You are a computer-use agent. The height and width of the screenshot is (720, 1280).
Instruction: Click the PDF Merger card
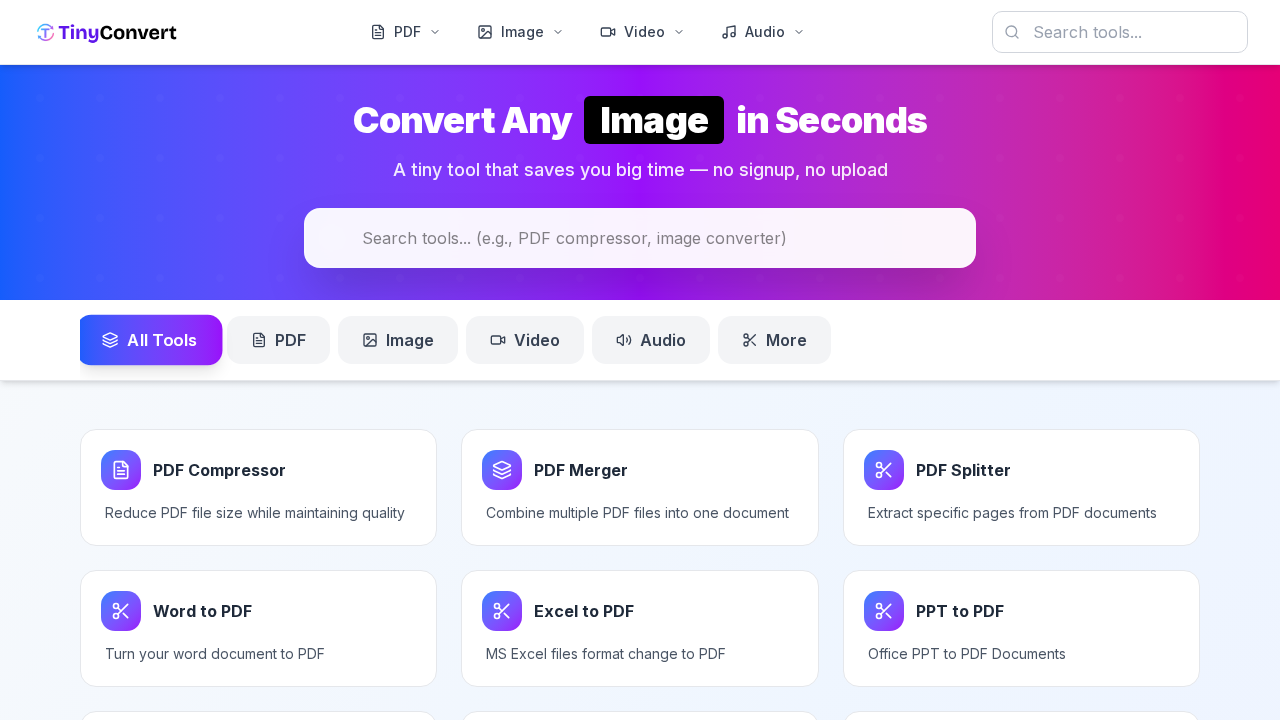coord(639,487)
